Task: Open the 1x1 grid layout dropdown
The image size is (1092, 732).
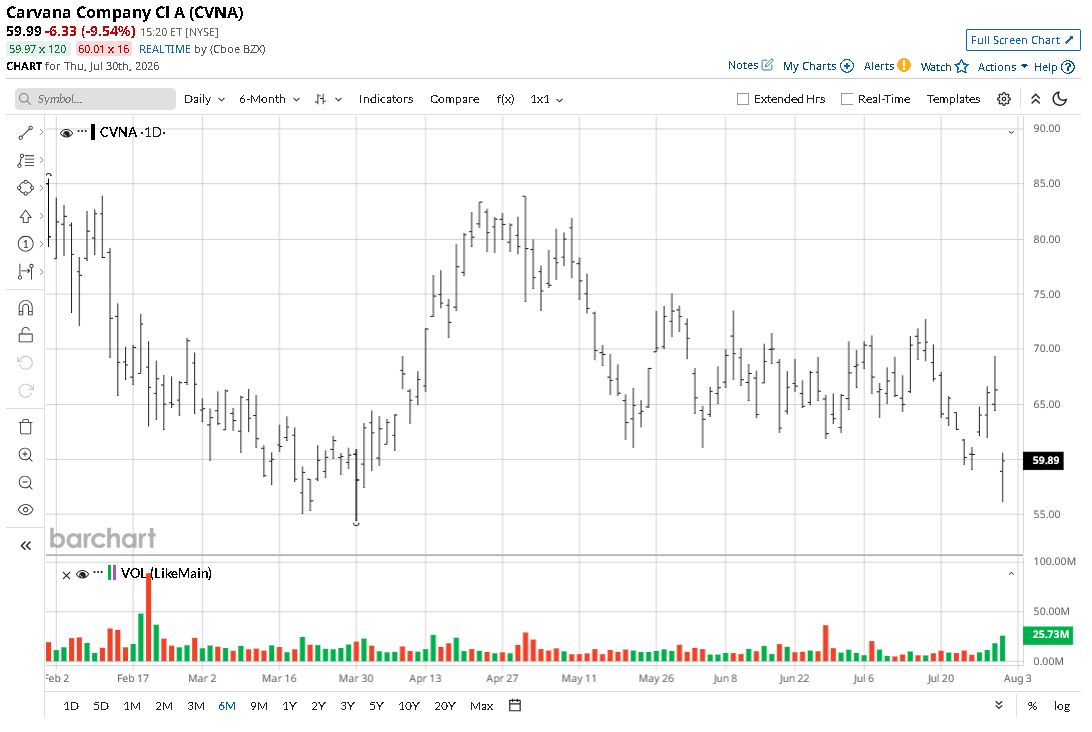Action: click(x=546, y=99)
